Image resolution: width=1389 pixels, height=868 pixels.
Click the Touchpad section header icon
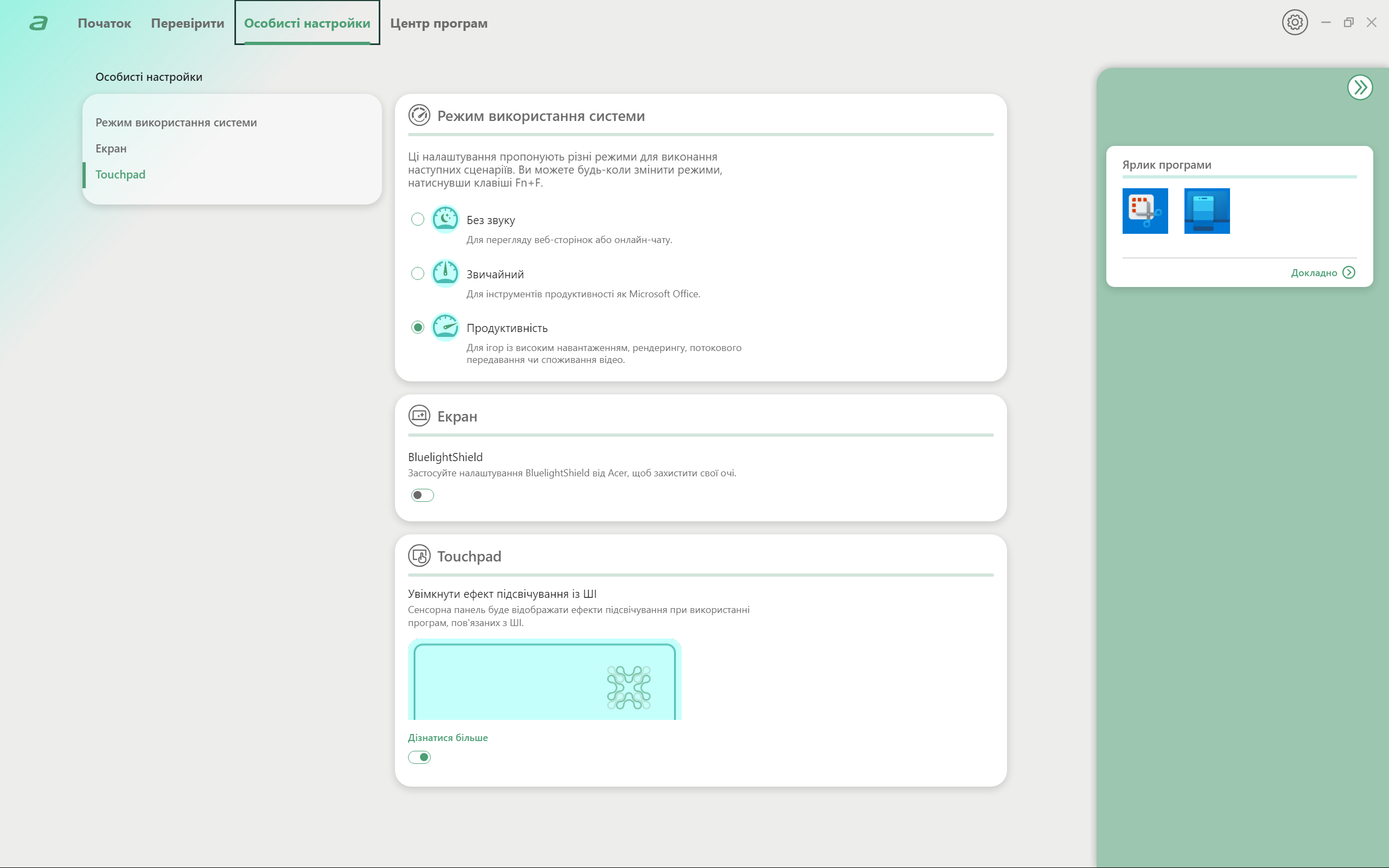[419, 556]
